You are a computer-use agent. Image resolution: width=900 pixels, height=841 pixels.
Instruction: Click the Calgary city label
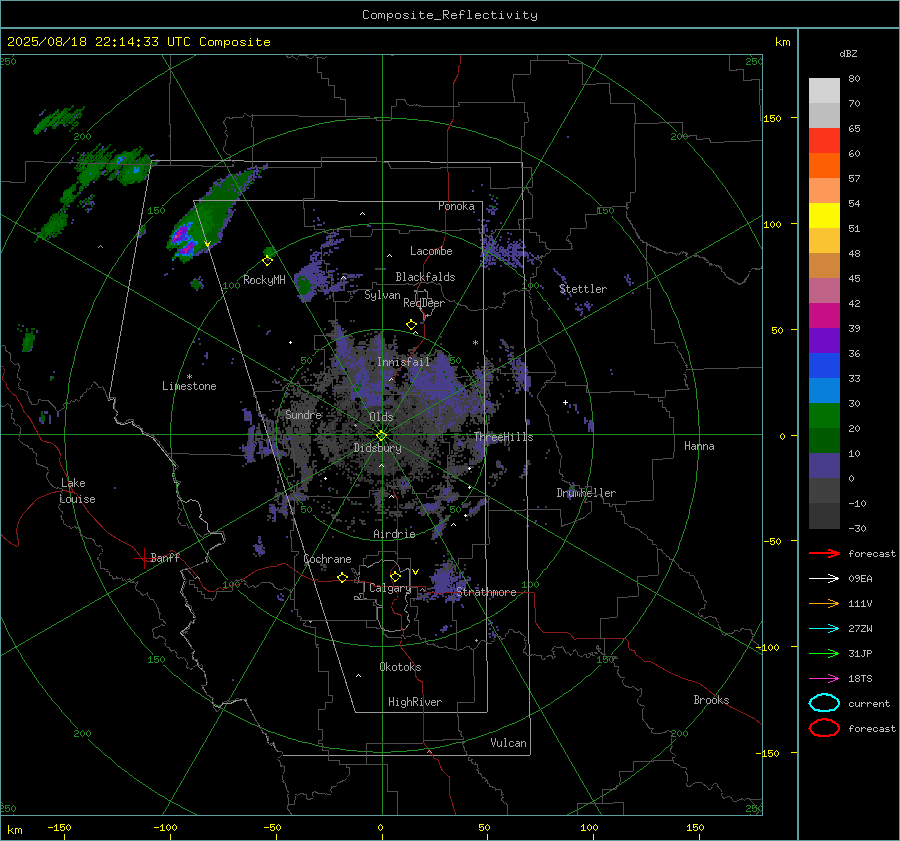(x=390, y=588)
